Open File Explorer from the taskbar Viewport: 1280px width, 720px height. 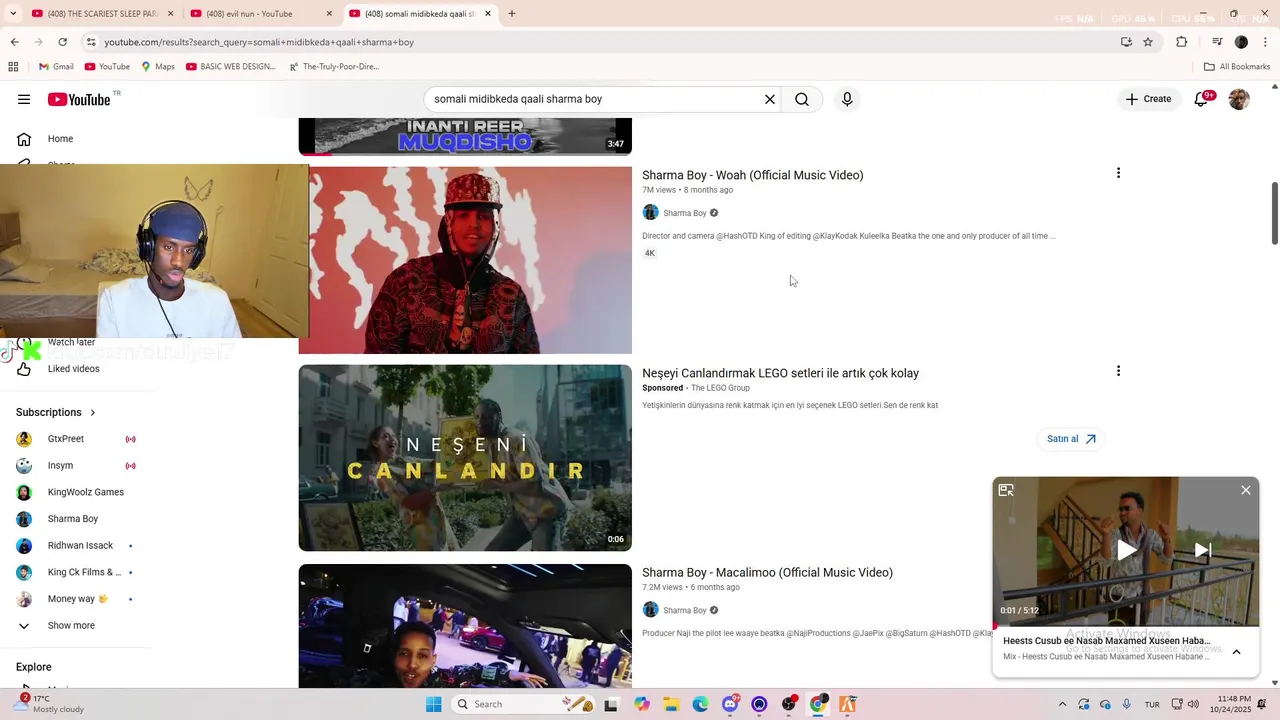coord(671,704)
